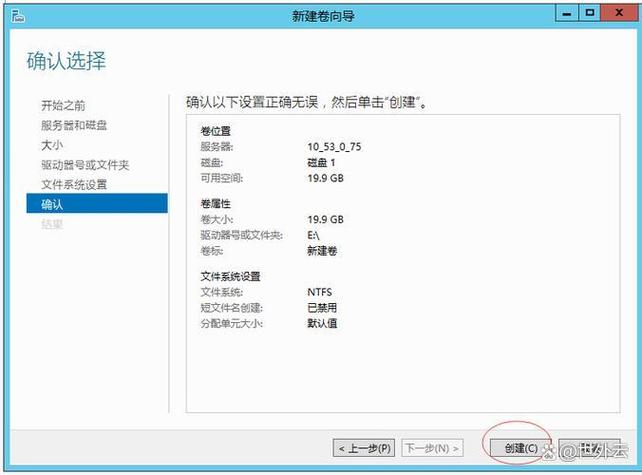The width and height of the screenshot is (642, 475).
Task: Click the greyed-out 结果 step
Action: [x=52, y=224]
